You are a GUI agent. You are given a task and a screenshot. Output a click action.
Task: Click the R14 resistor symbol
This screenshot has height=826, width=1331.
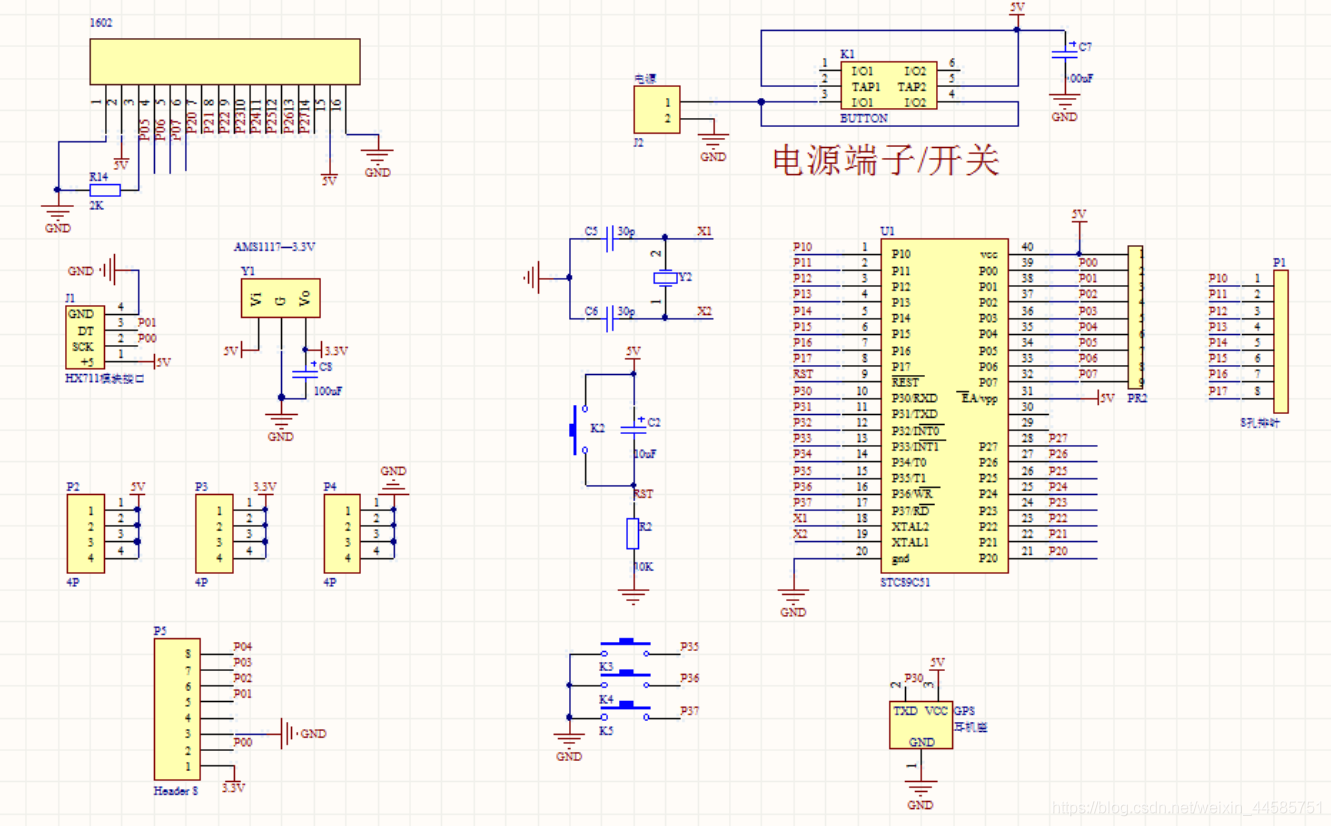pos(104,190)
